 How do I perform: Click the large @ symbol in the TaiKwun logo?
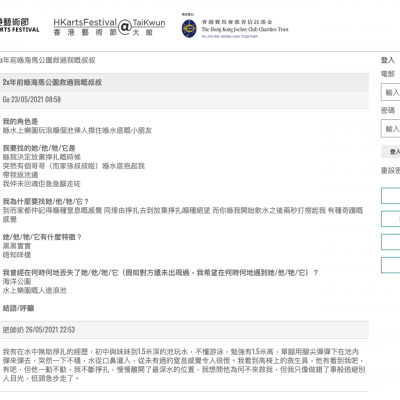tap(125, 27)
